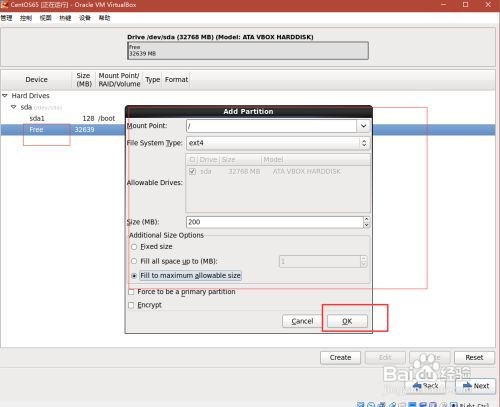Click the Type column header
500x407 pixels.
153,80
